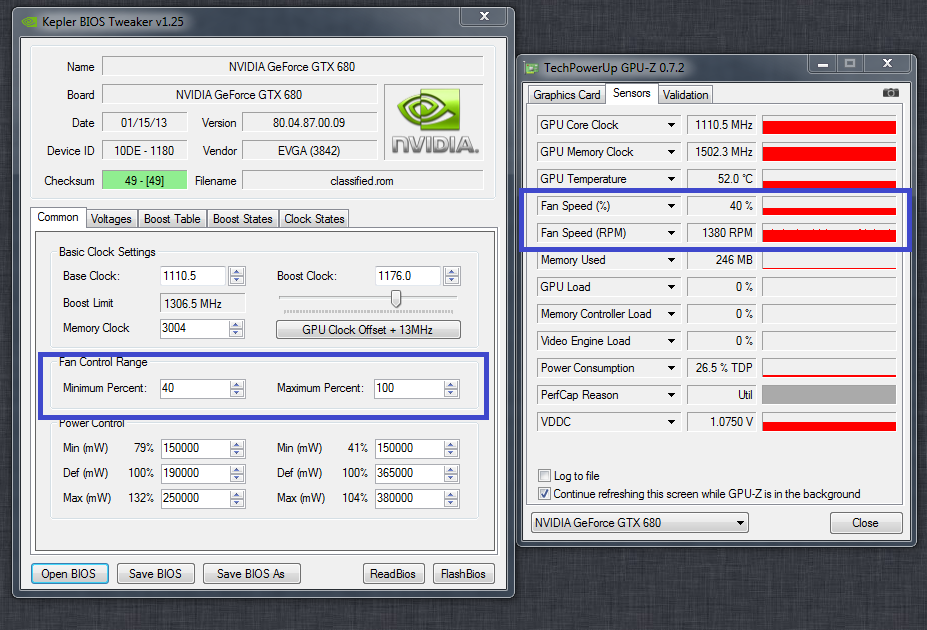Click the Base Clock spinner arrows
Screen dimensions: 927x630
pos(237,276)
